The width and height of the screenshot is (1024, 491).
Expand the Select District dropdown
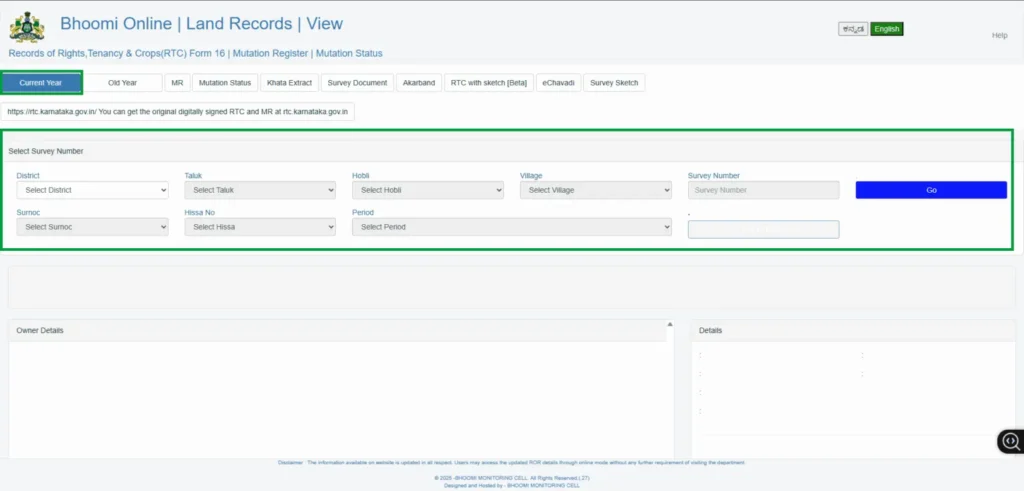pos(92,190)
